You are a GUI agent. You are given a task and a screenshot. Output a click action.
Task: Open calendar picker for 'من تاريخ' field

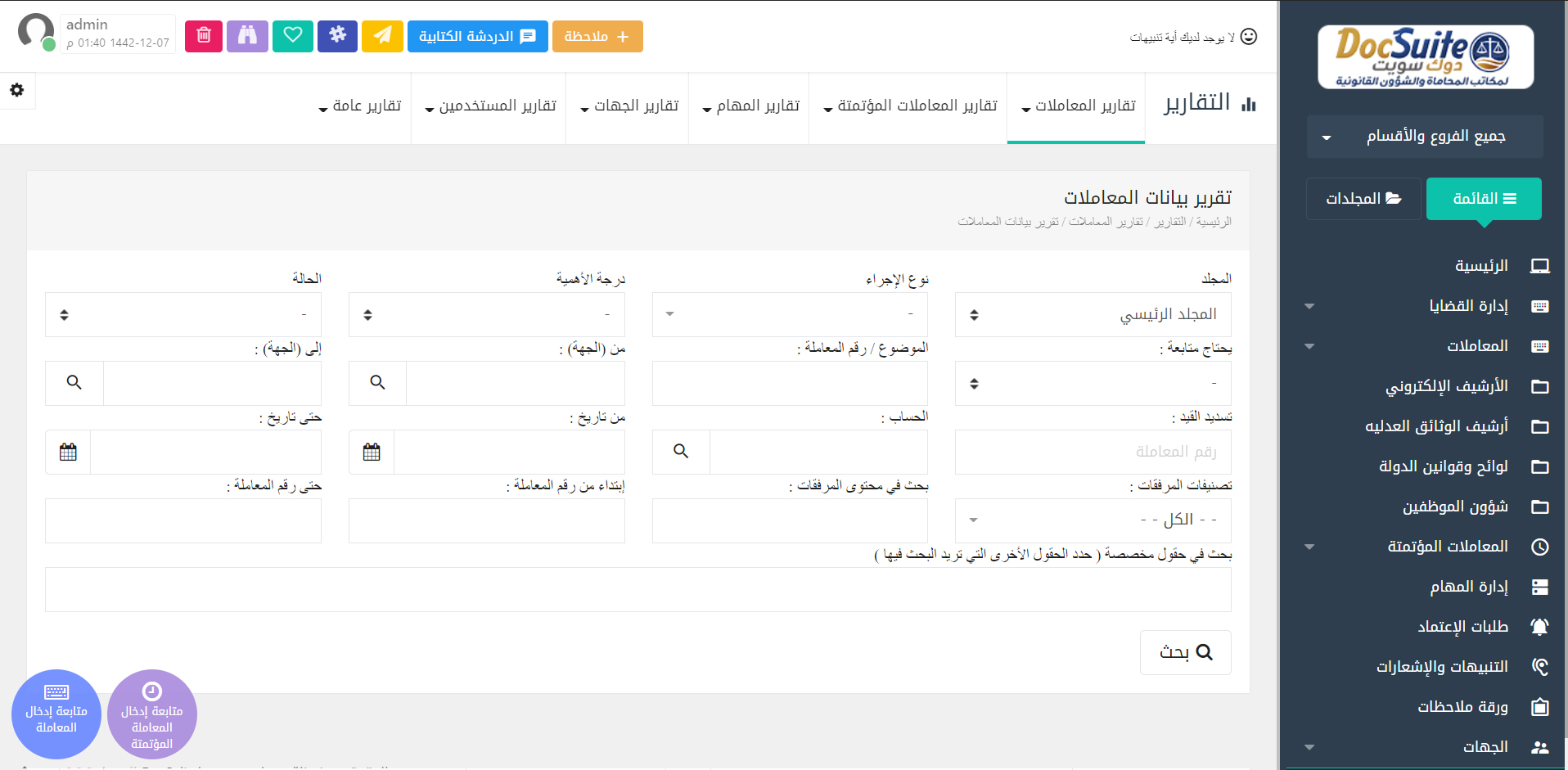coord(372,452)
